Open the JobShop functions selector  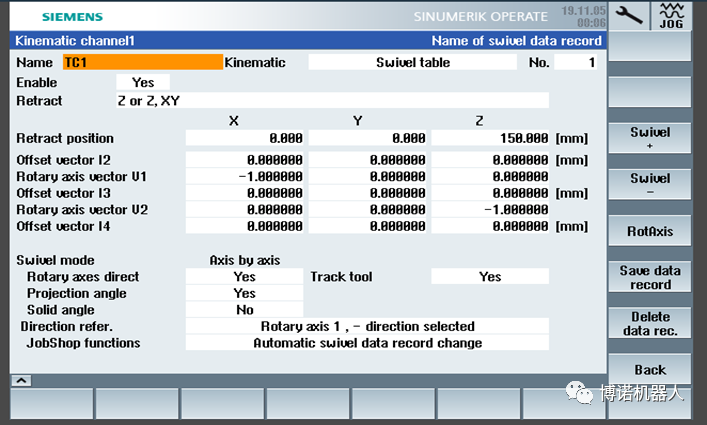[367, 343]
